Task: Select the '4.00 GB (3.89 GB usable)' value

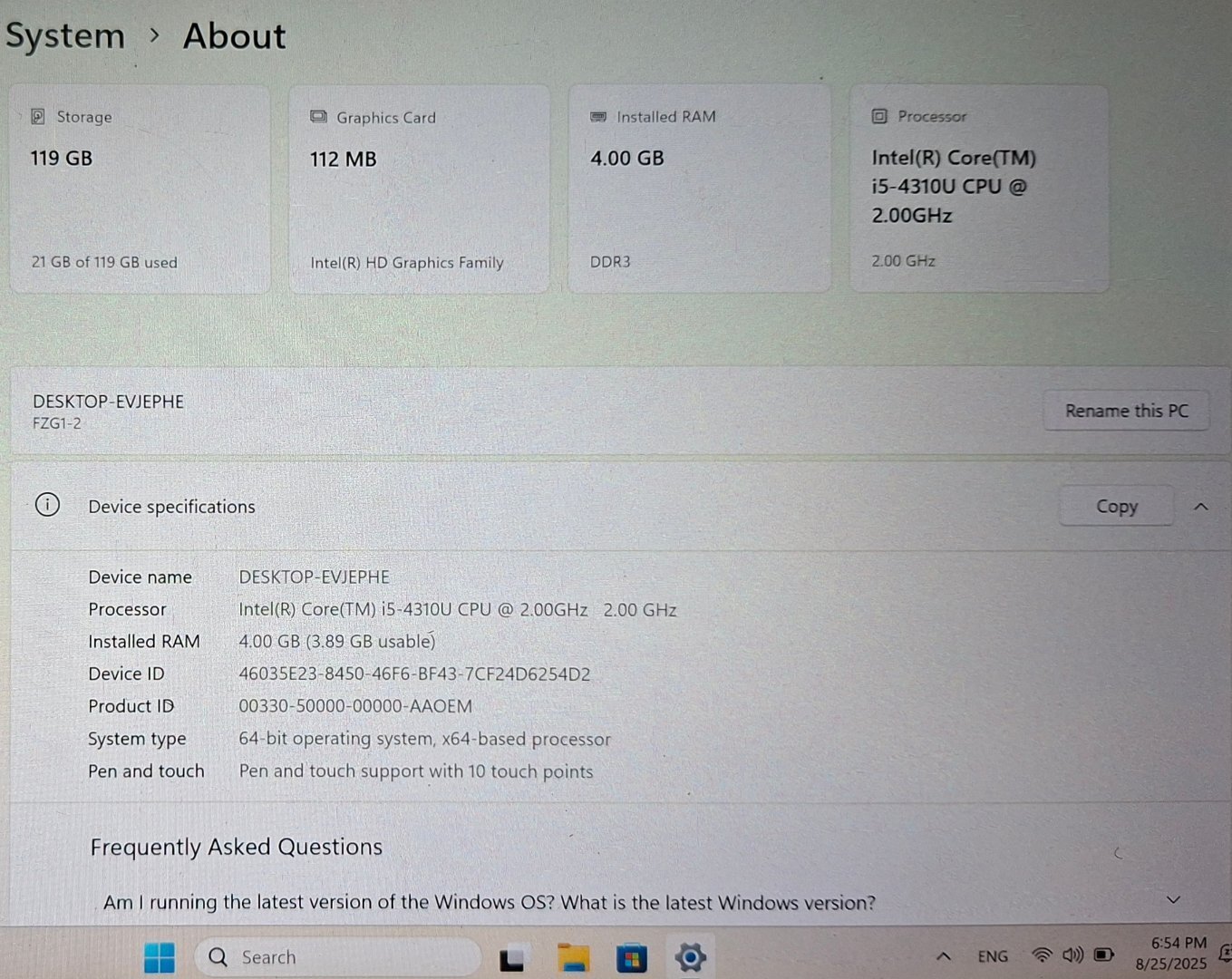Action: [x=337, y=642]
